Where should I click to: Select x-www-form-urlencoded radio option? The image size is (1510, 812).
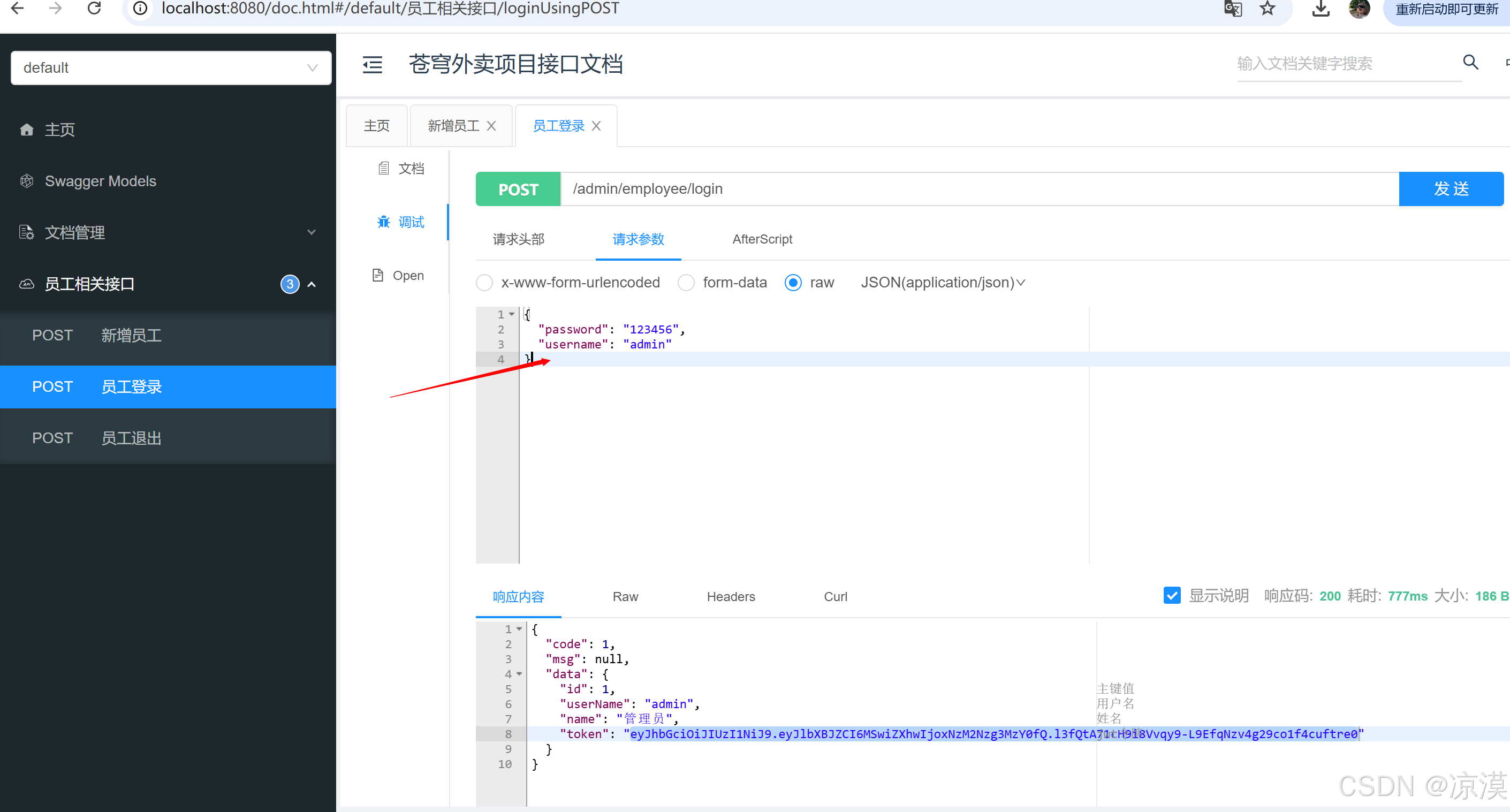coord(484,283)
